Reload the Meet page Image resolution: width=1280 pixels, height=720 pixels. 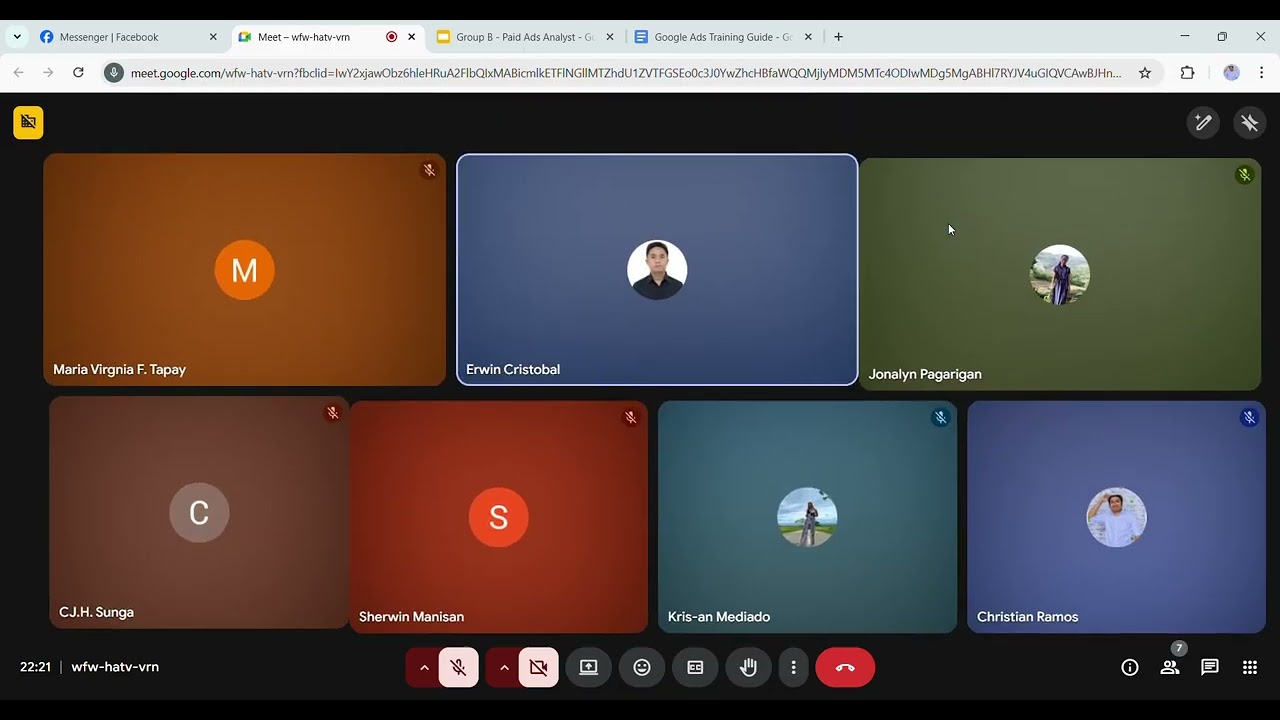click(x=78, y=73)
